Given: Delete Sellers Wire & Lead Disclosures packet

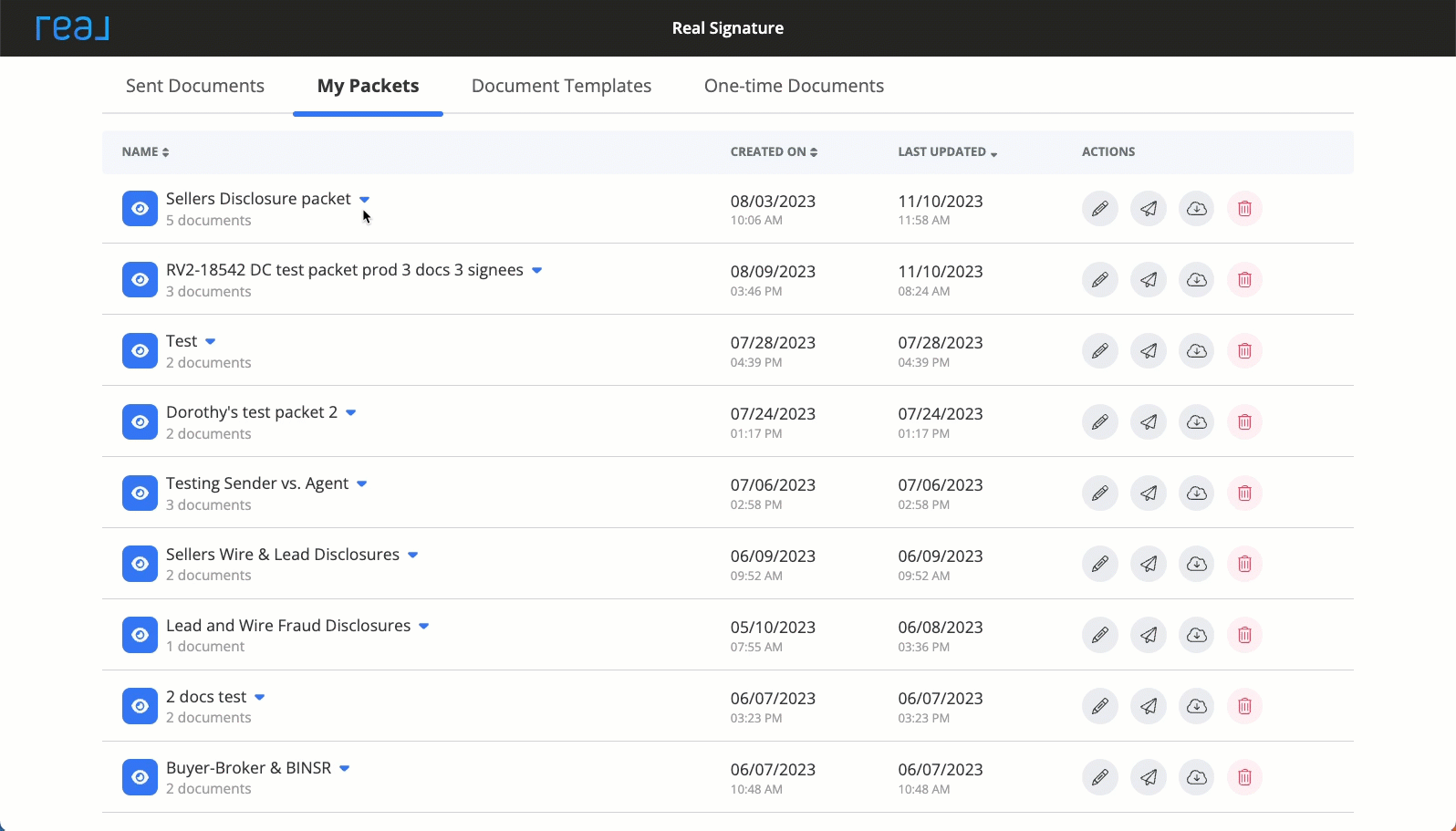Looking at the screenshot, I should coord(1244,565).
